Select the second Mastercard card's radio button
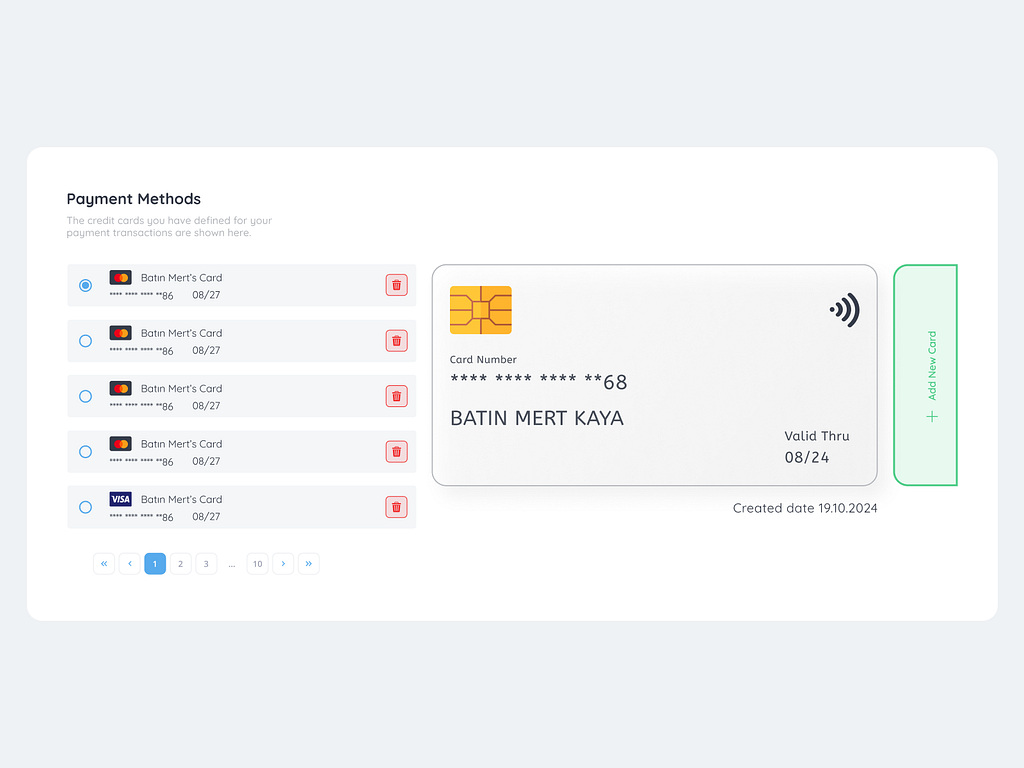The height and width of the screenshot is (768, 1024). pos(85,340)
